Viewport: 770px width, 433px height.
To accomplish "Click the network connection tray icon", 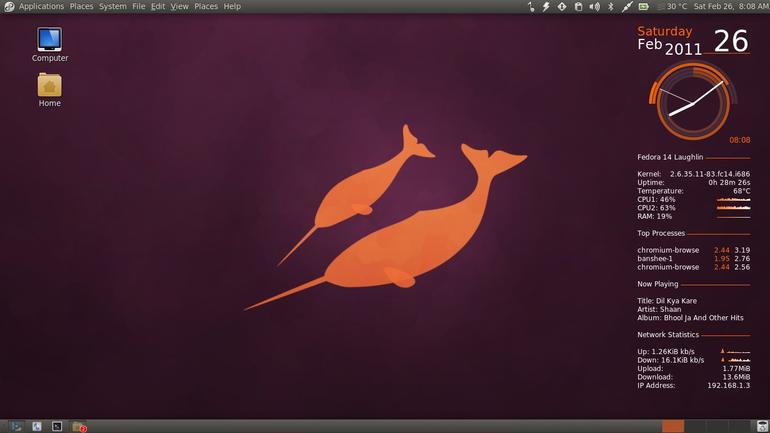I will (x=531, y=6).
